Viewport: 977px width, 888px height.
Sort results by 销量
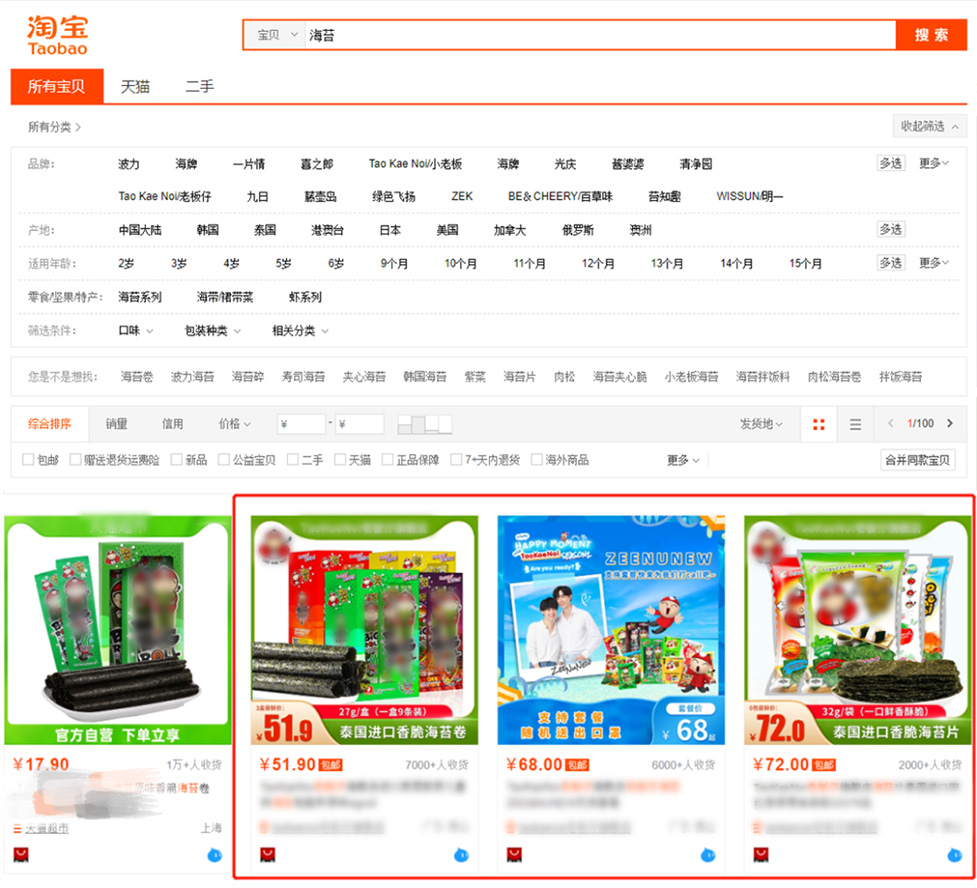coord(117,424)
